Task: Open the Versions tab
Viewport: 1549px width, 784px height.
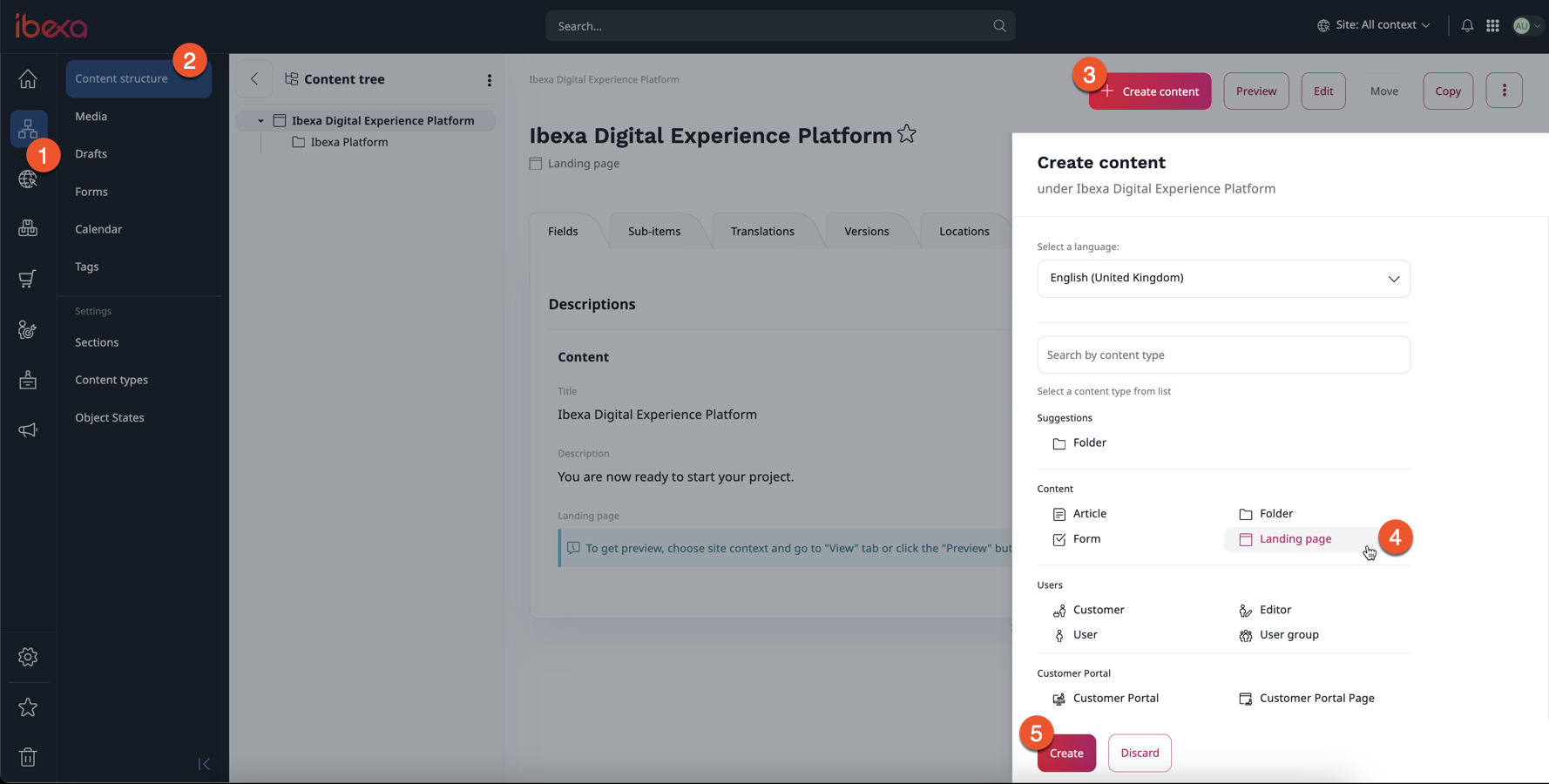Action: [866, 231]
